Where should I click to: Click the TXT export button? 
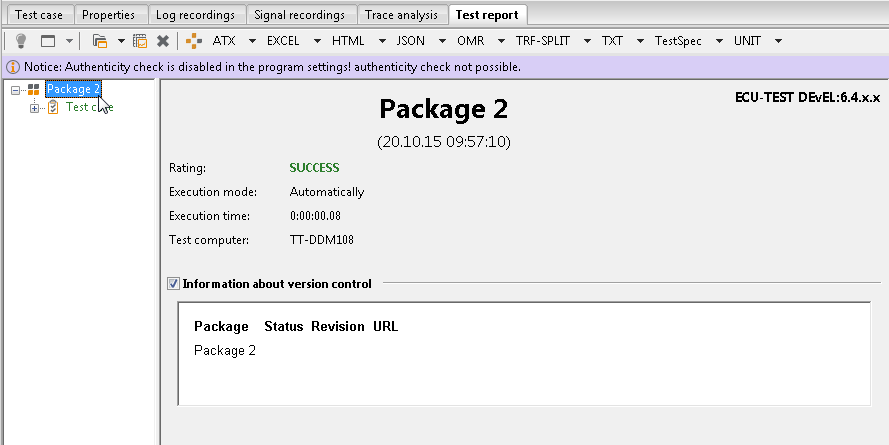coord(612,41)
